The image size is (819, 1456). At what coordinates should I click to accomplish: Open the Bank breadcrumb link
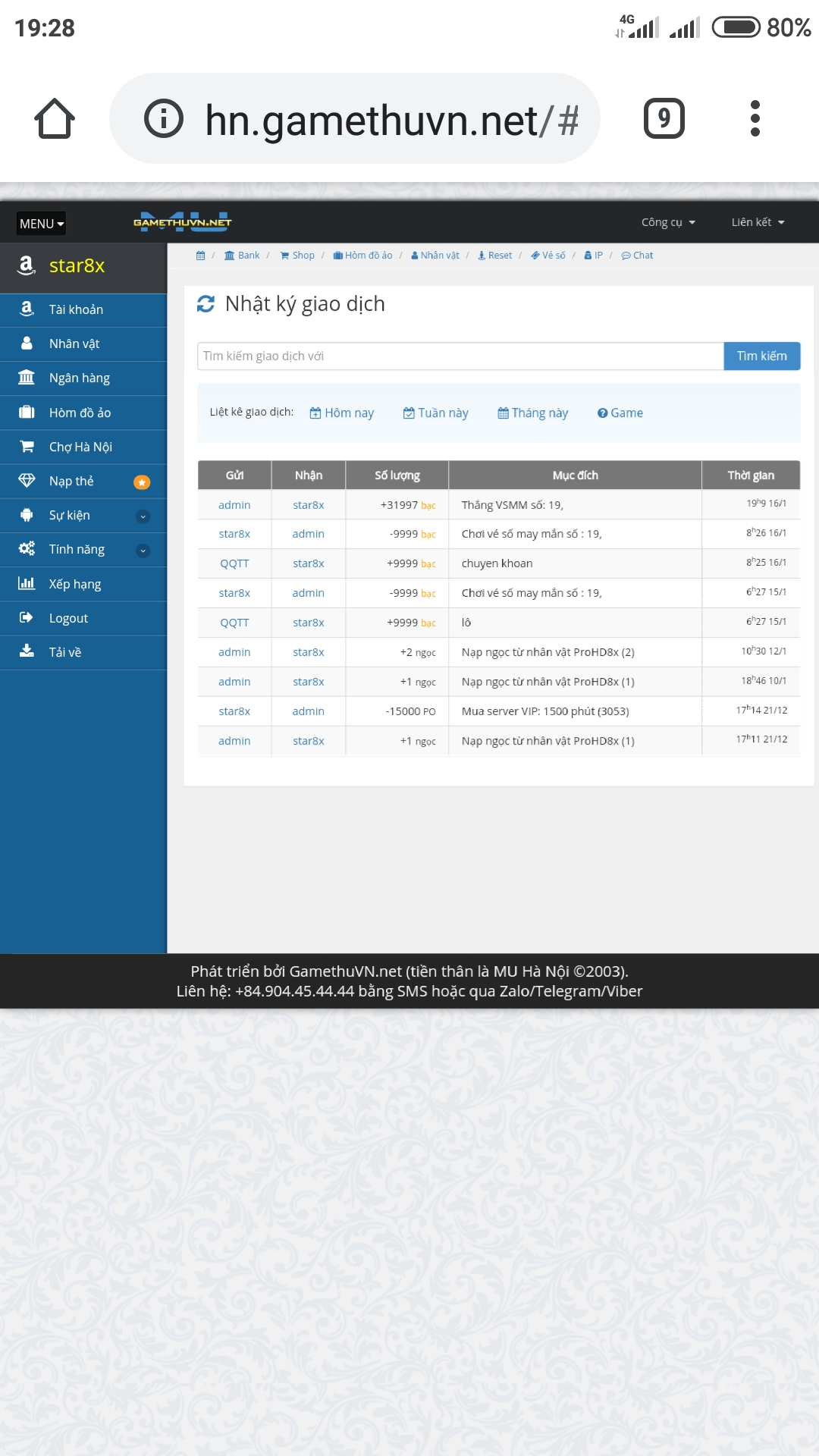pyautogui.click(x=242, y=256)
